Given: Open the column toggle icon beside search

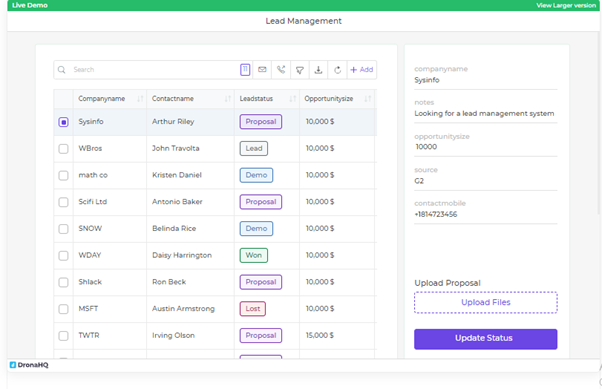Looking at the screenshot, I should click(245, 70).
